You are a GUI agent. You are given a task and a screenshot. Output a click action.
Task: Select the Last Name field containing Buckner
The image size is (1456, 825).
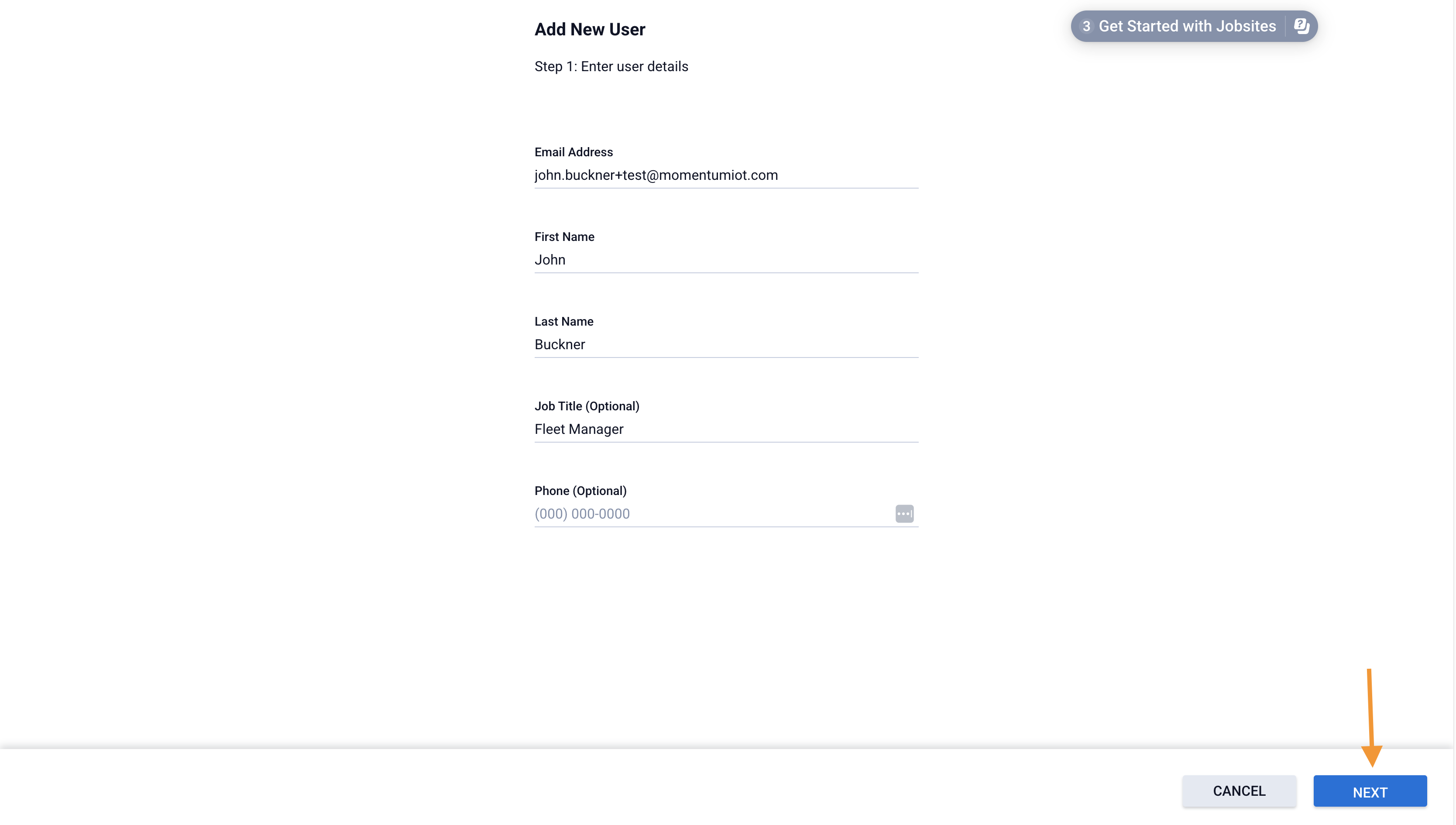click(x=726, y=344)
